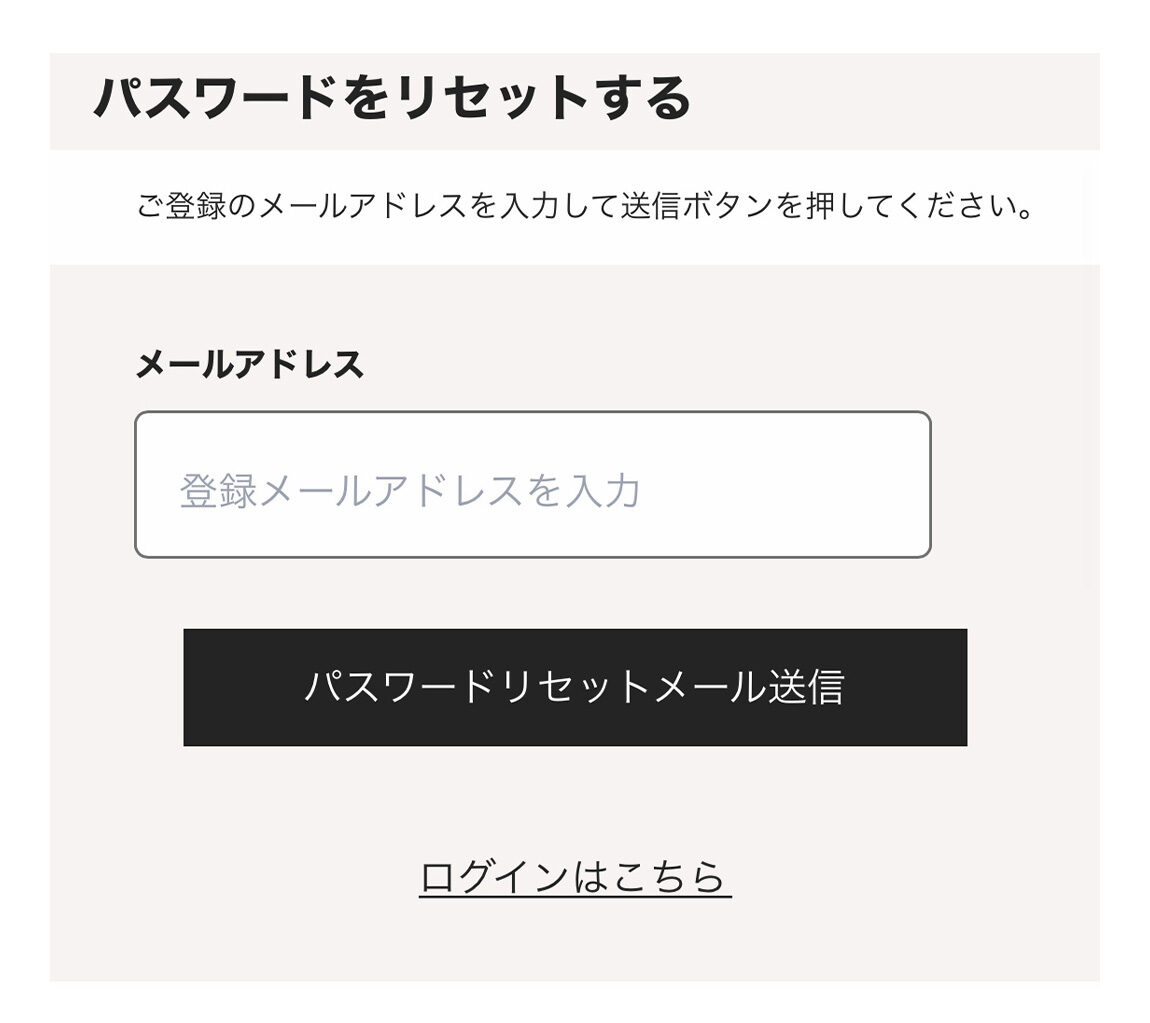Image resolution: width=1150 pixels, height=1023 pixels.
Task: Return to sign-in using ログインはこちら
Action: (575, 877)
